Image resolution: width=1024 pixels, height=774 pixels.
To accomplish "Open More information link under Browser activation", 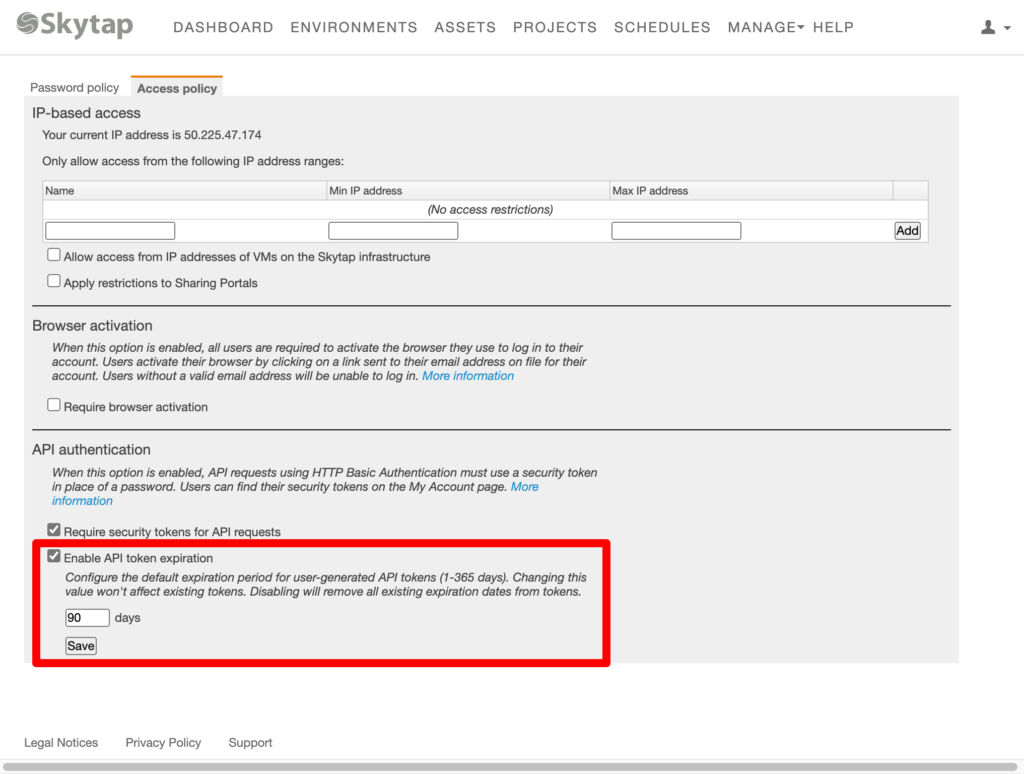I will 468,376.
